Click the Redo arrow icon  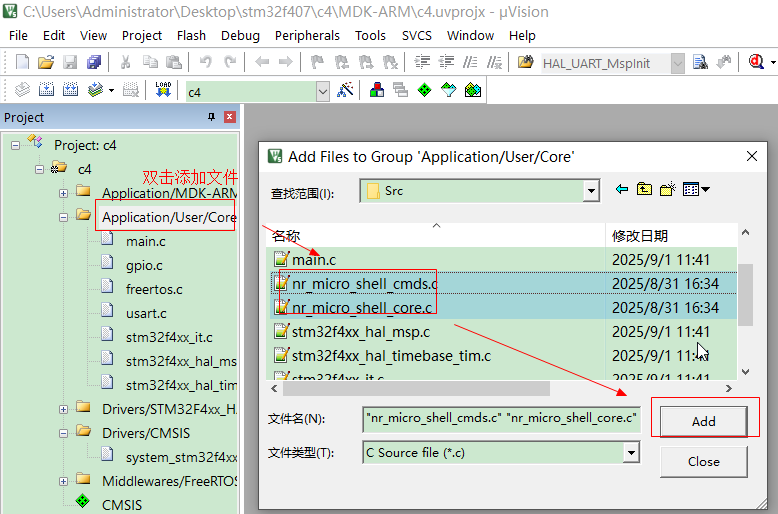[x=230, y=63]
